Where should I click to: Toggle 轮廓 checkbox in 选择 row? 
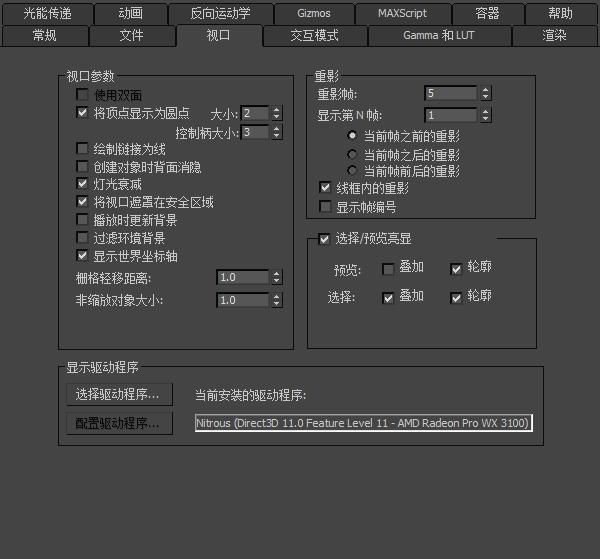pyautogui.click(x=456, y=298)
